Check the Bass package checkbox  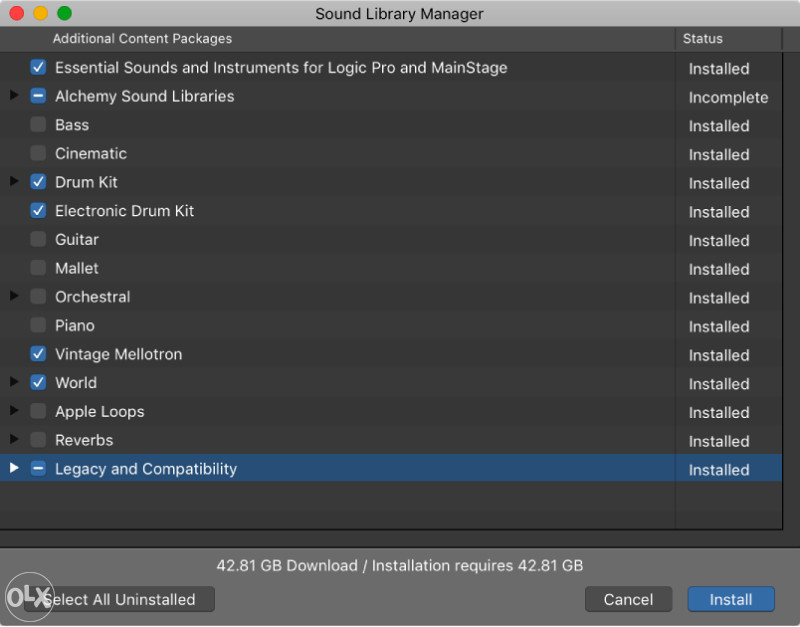click(38, 124)
